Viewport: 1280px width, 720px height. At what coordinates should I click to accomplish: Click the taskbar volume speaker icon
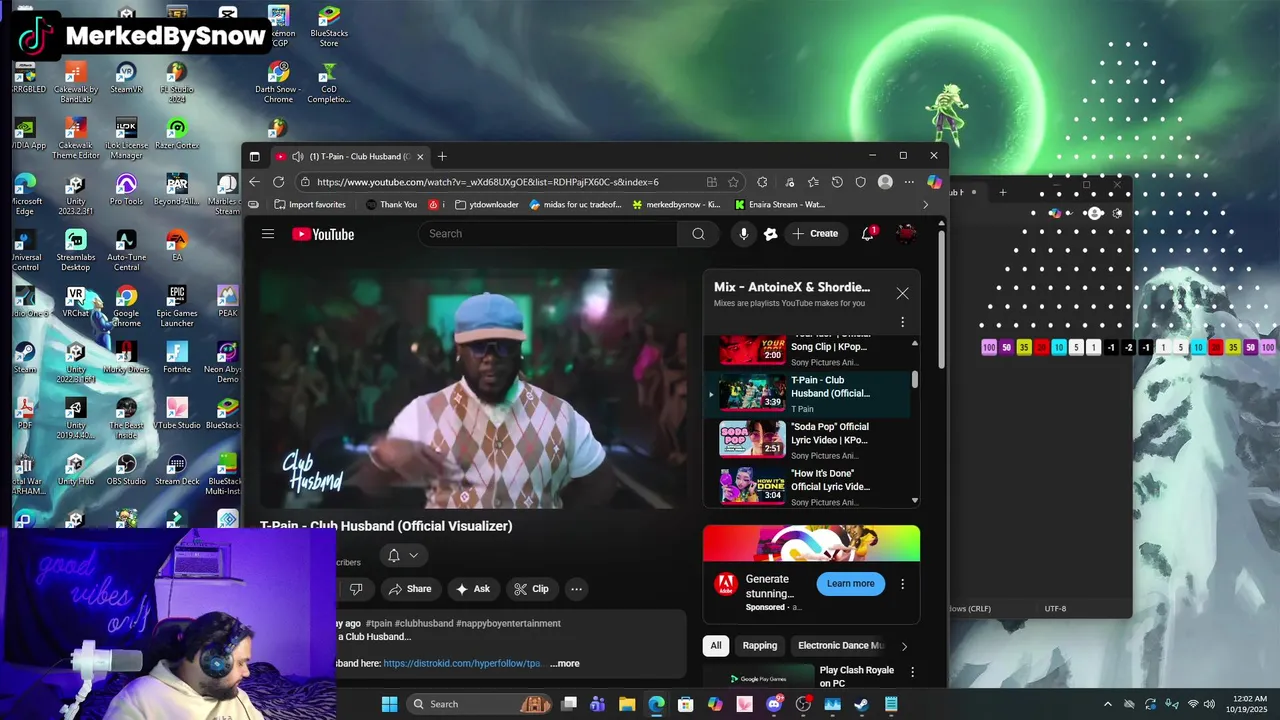(1209, 704)
